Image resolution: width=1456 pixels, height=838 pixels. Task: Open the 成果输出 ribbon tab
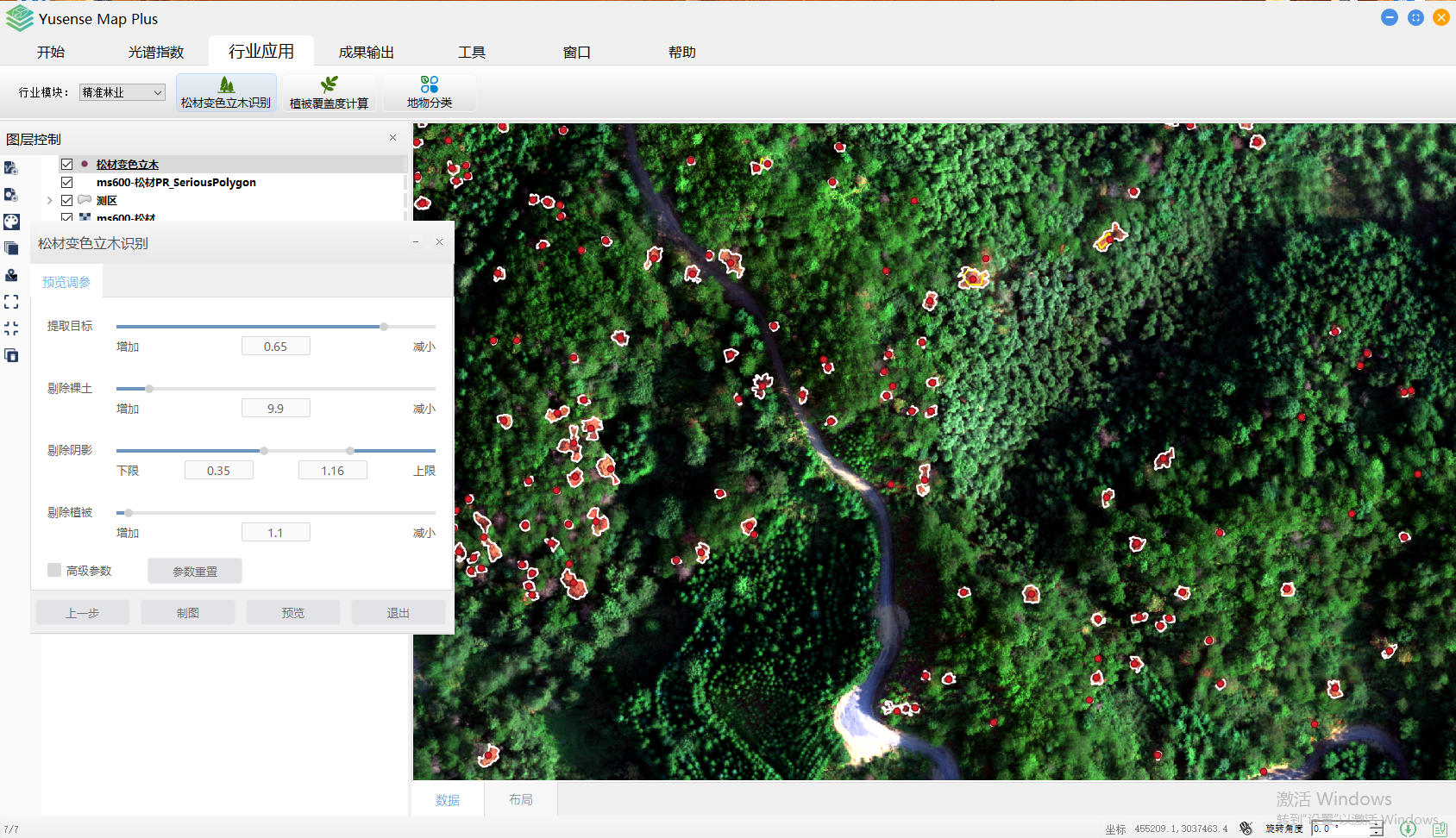[x=366, y=52]
